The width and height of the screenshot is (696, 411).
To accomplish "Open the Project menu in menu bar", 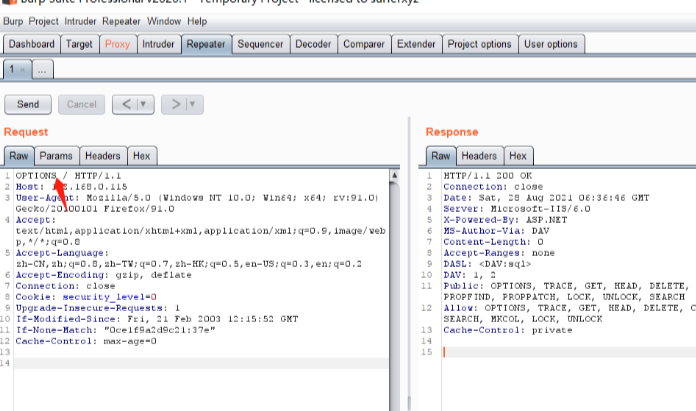I will pyautogui.click(x=44, y=21).
